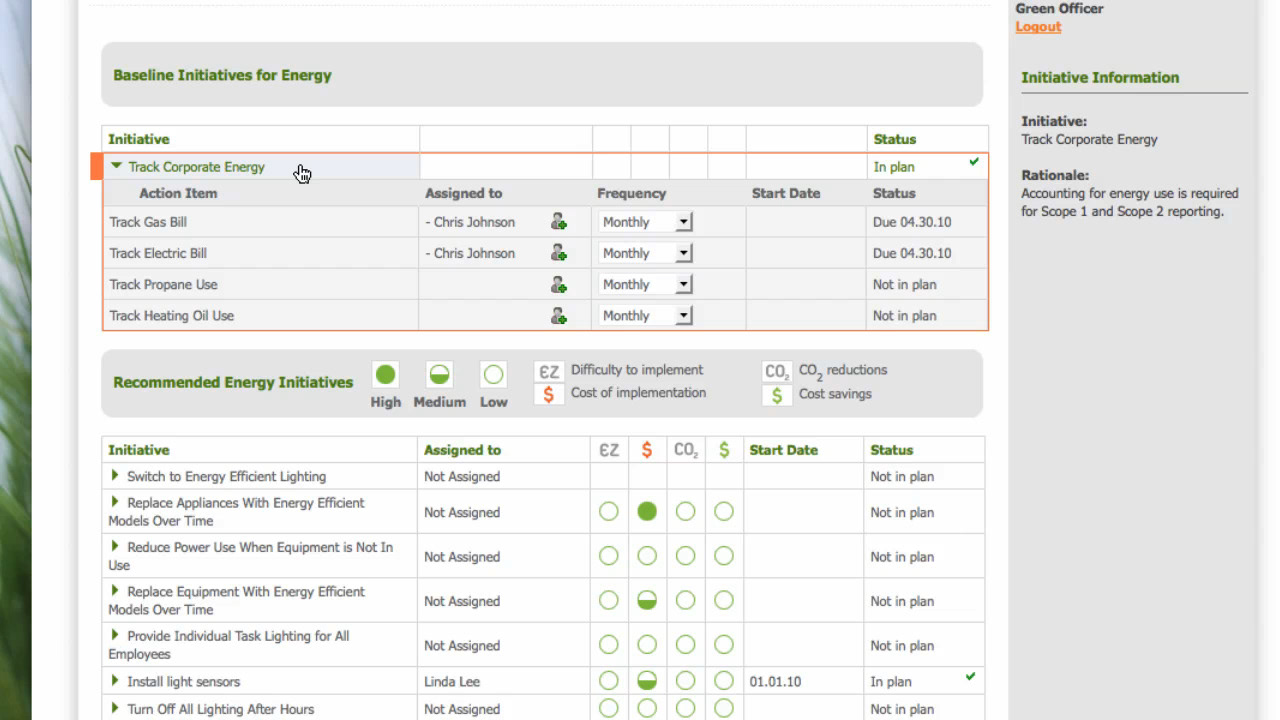This screenshot has height=720, width=1280.
Task: Sort by EZ difficulty column header
Action: point(609,450)
